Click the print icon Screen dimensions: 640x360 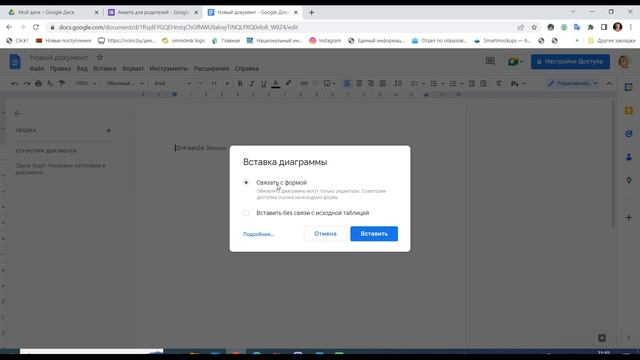38,84
